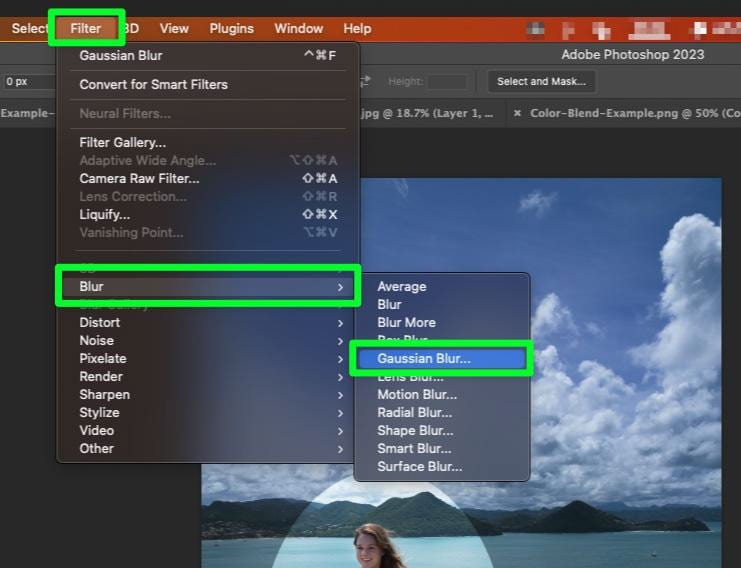The width and height of the screenshot is (741, 568).
Task: Choose Motion Blur... filter
Action: point(442,394)
